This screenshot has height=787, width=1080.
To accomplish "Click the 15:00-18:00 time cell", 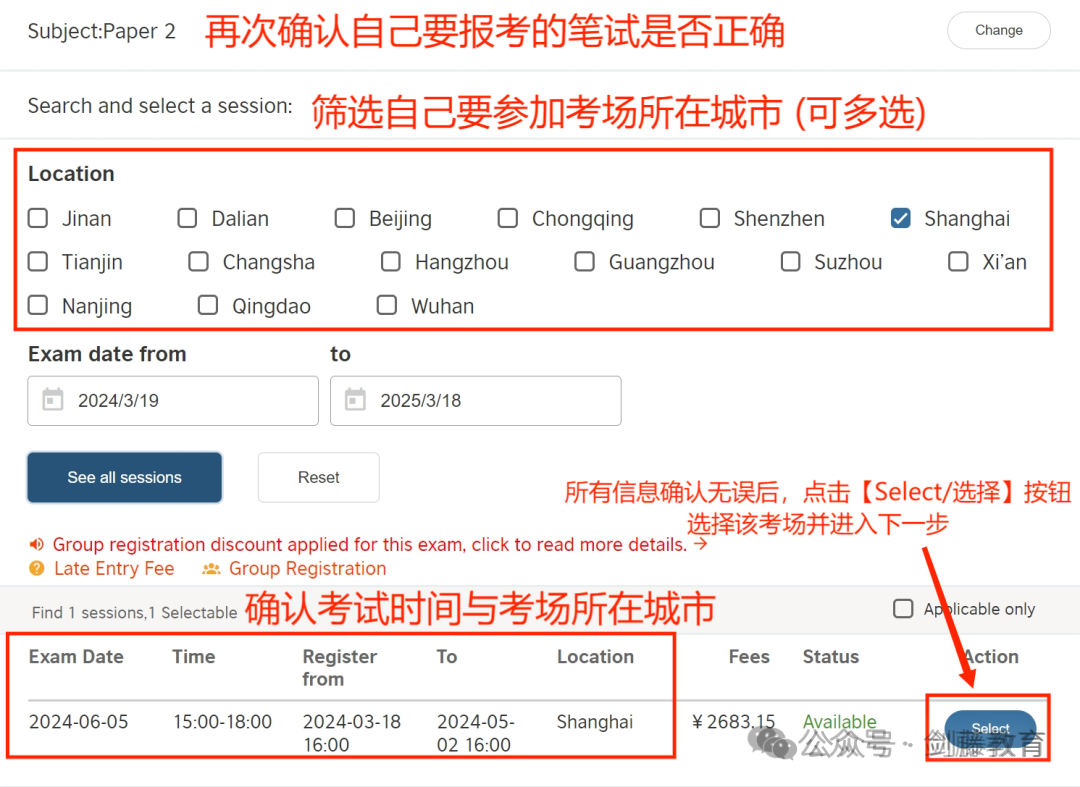I will [x=222, y=722].
